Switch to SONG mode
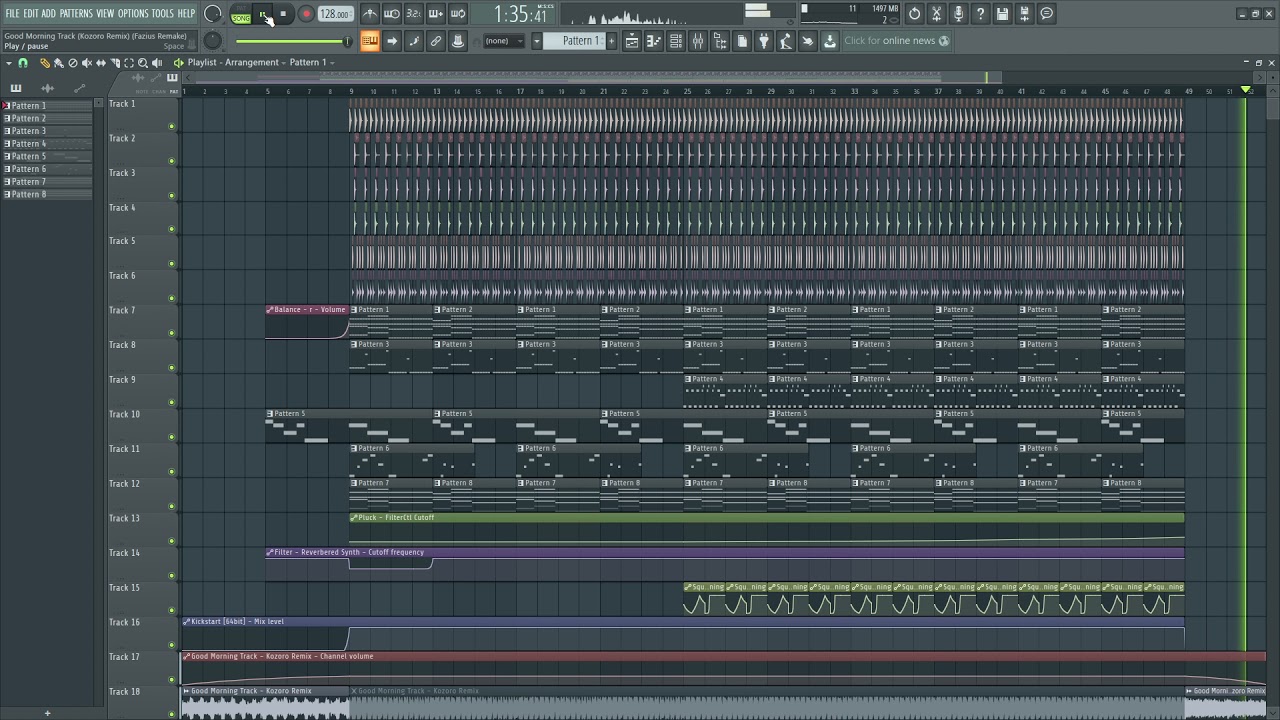This screenshot has width=1280, height=720. coord(241,18)
